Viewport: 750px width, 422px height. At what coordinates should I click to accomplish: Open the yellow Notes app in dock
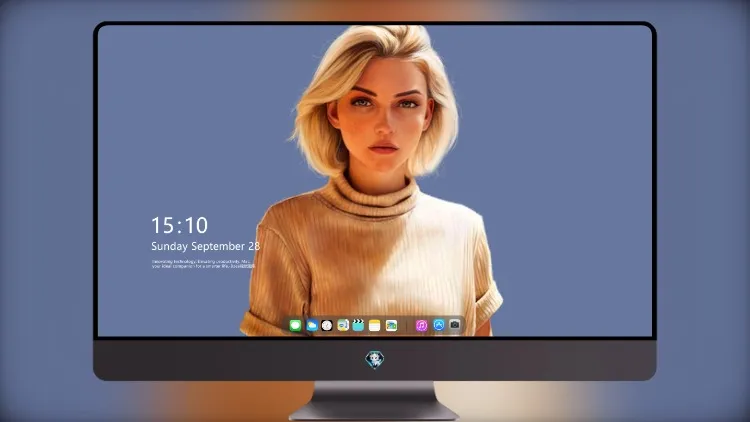click(x=375, y=325)
